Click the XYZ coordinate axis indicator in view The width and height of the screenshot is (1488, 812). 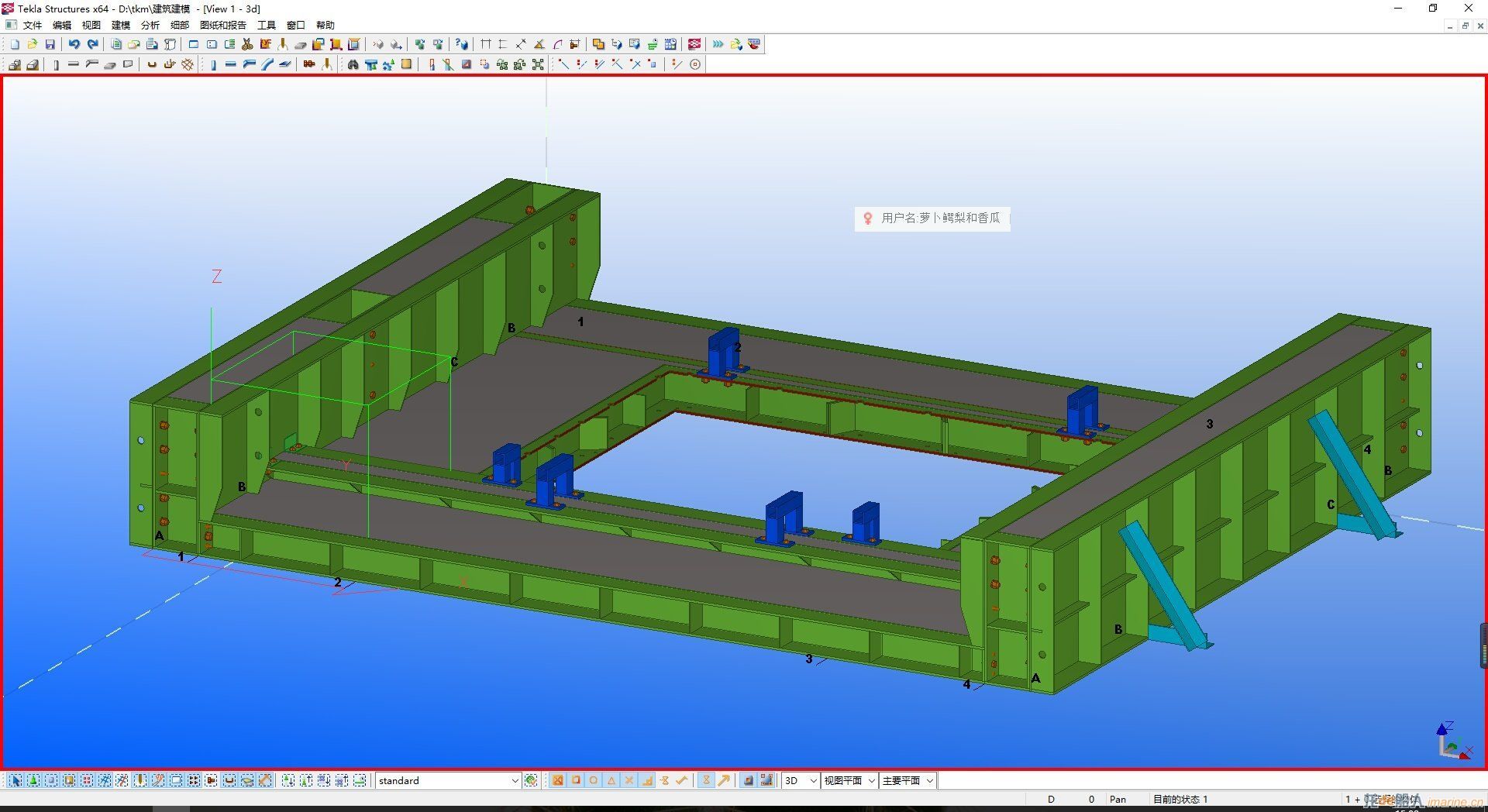[1453, 741]
